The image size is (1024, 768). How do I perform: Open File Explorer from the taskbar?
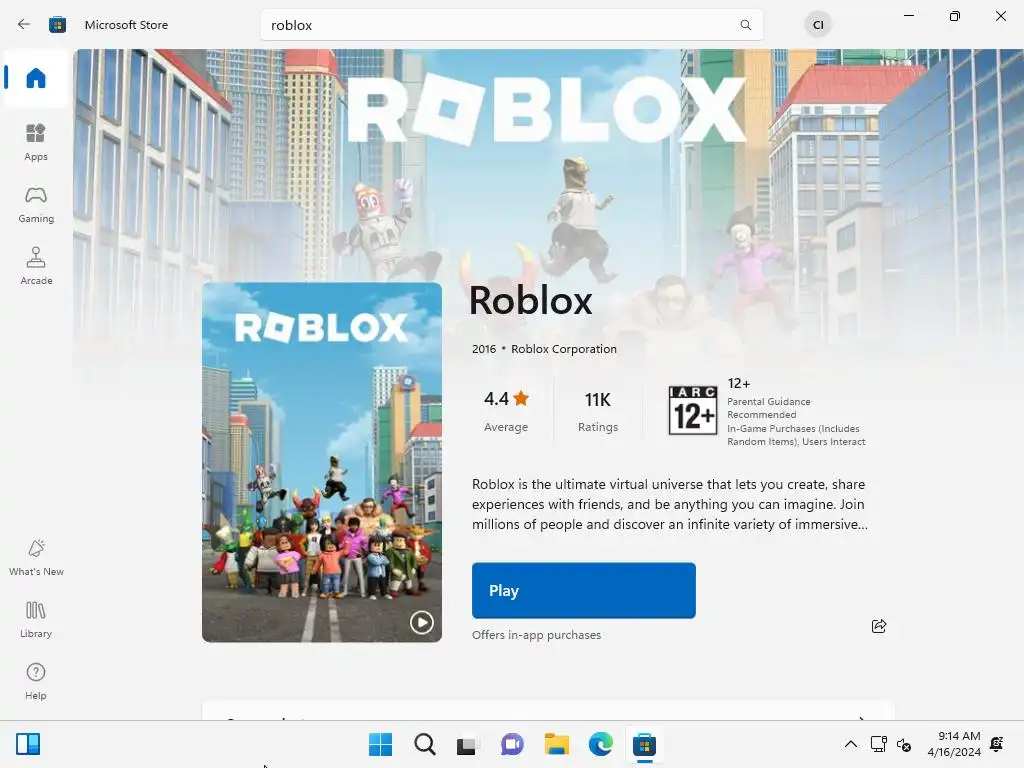[x=556, y=744]
